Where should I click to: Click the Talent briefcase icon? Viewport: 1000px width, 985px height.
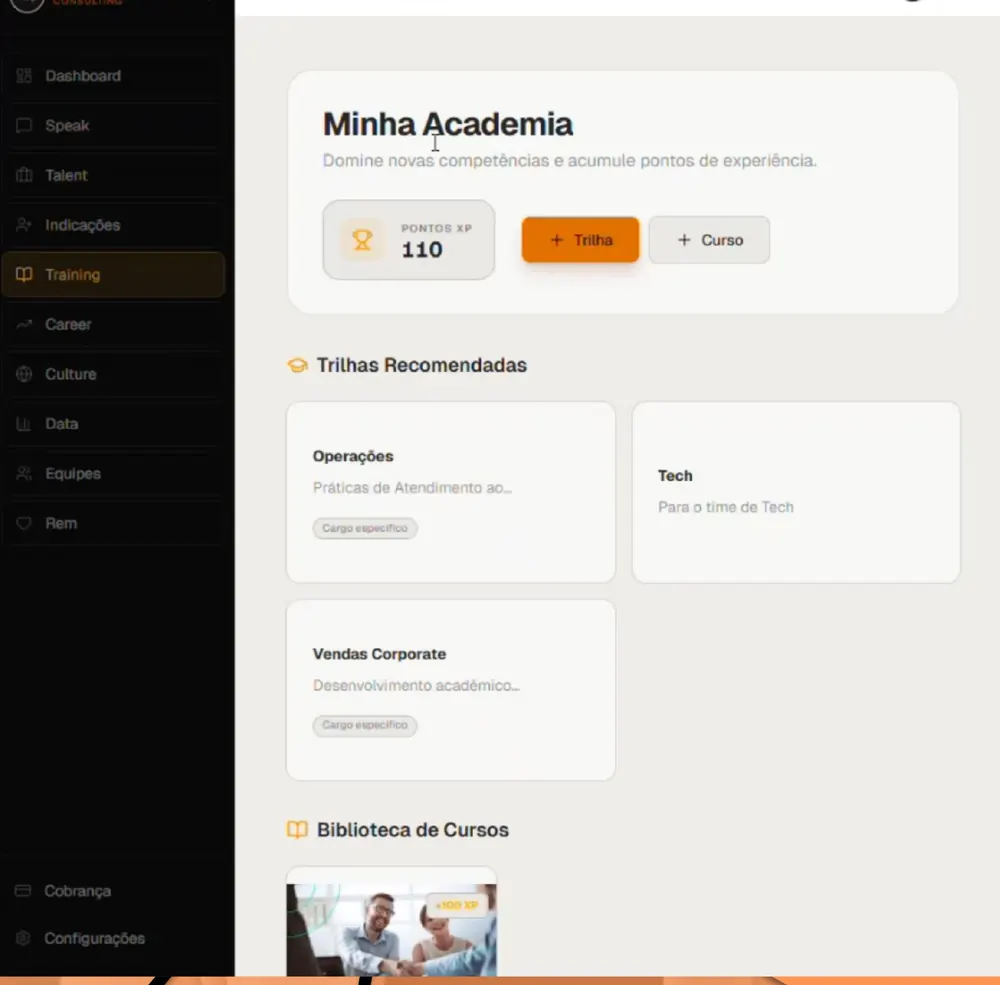(24, 175)
